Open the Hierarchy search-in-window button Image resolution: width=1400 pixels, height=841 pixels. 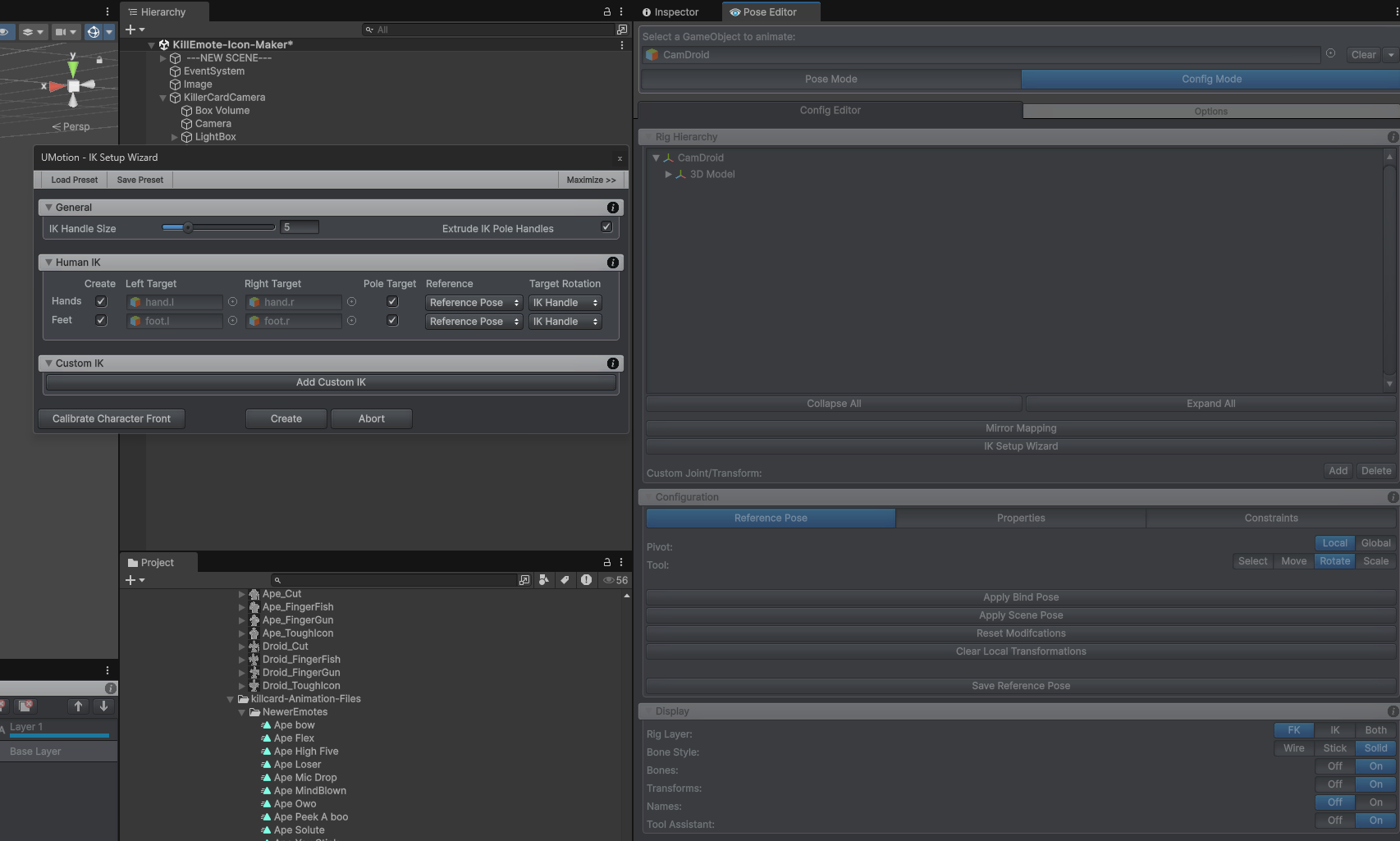point(621,30)
